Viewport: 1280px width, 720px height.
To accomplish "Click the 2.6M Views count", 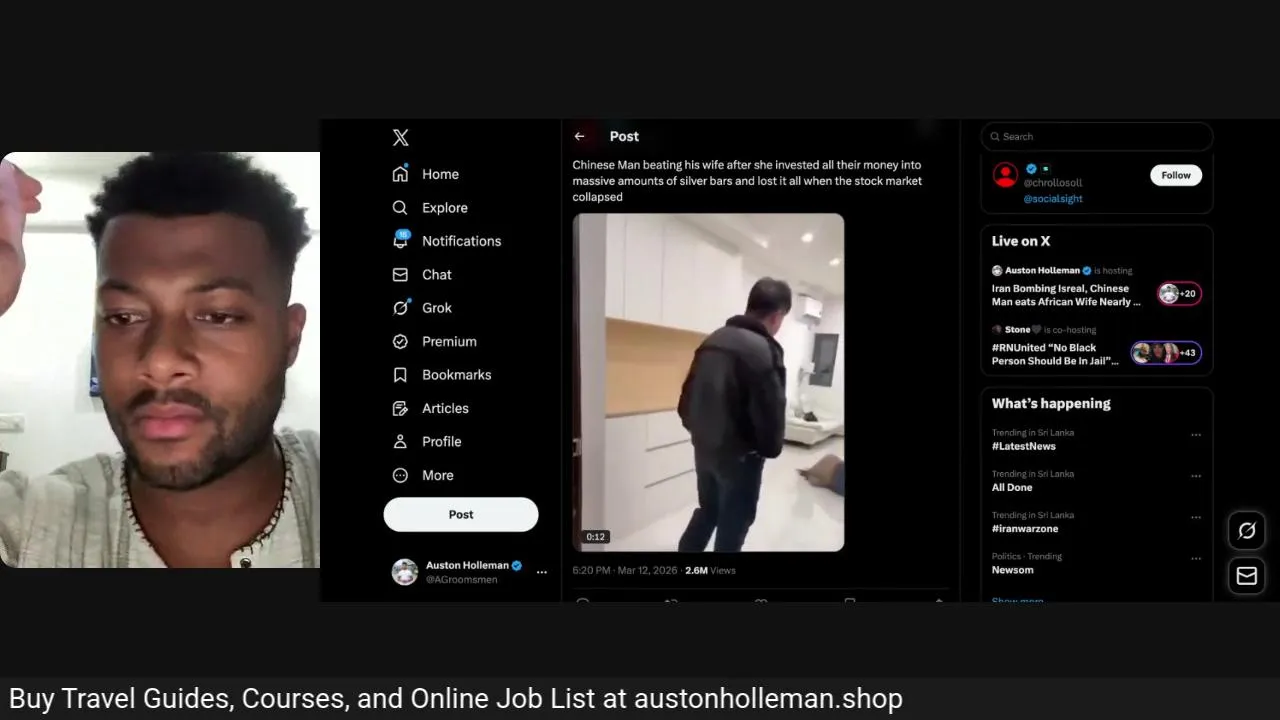I will coord(710,570).
